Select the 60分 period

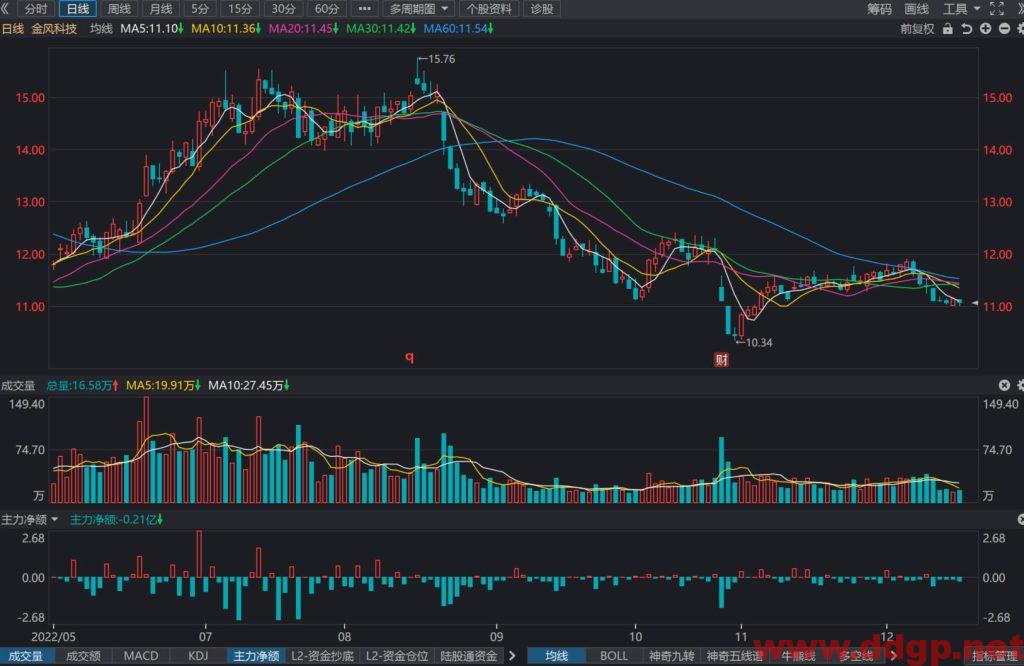(x=327, y=8)
